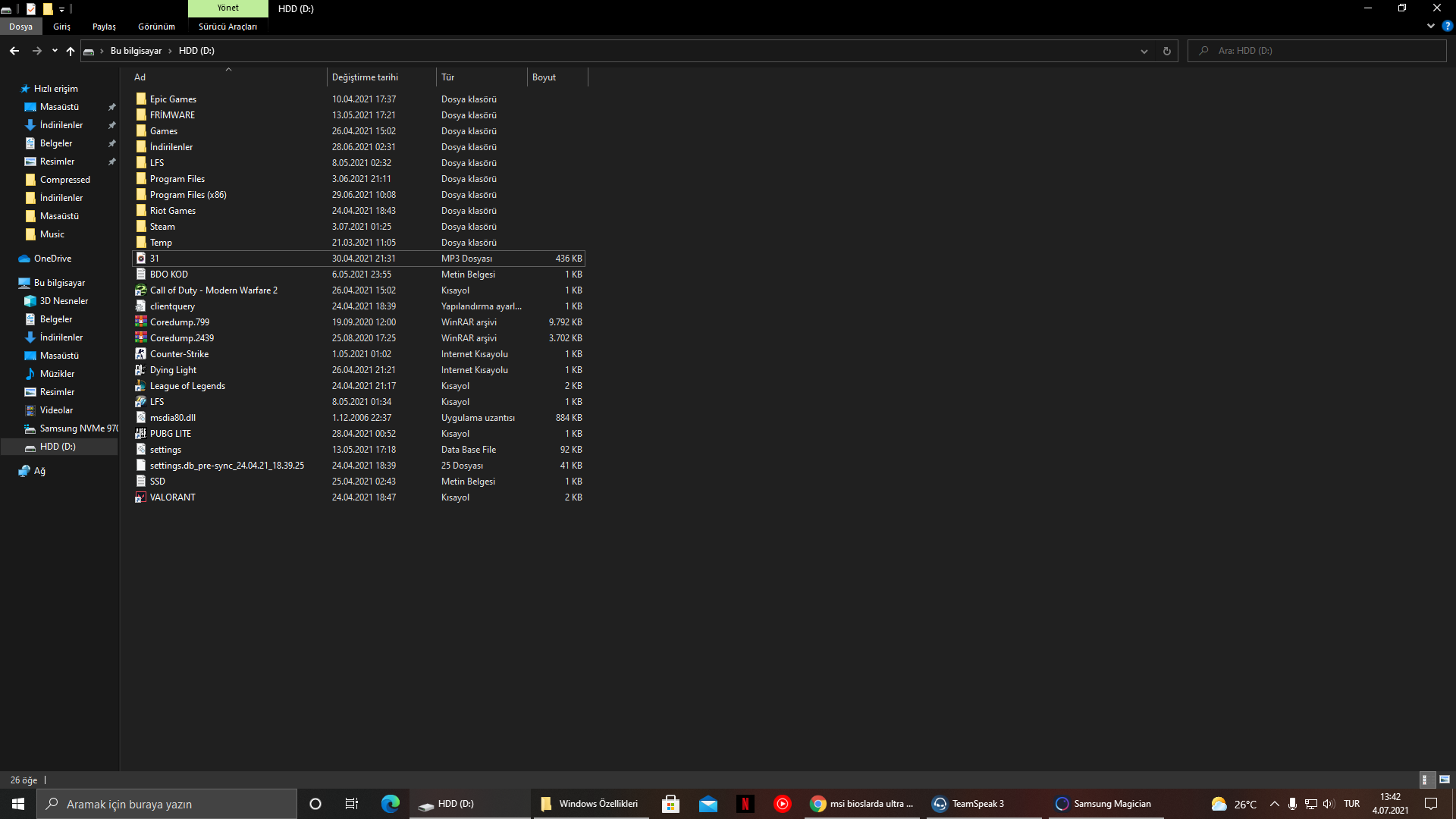
Task: Click the Yönet contextual tab
Action: pyautogui.click(x=227, y=8)
